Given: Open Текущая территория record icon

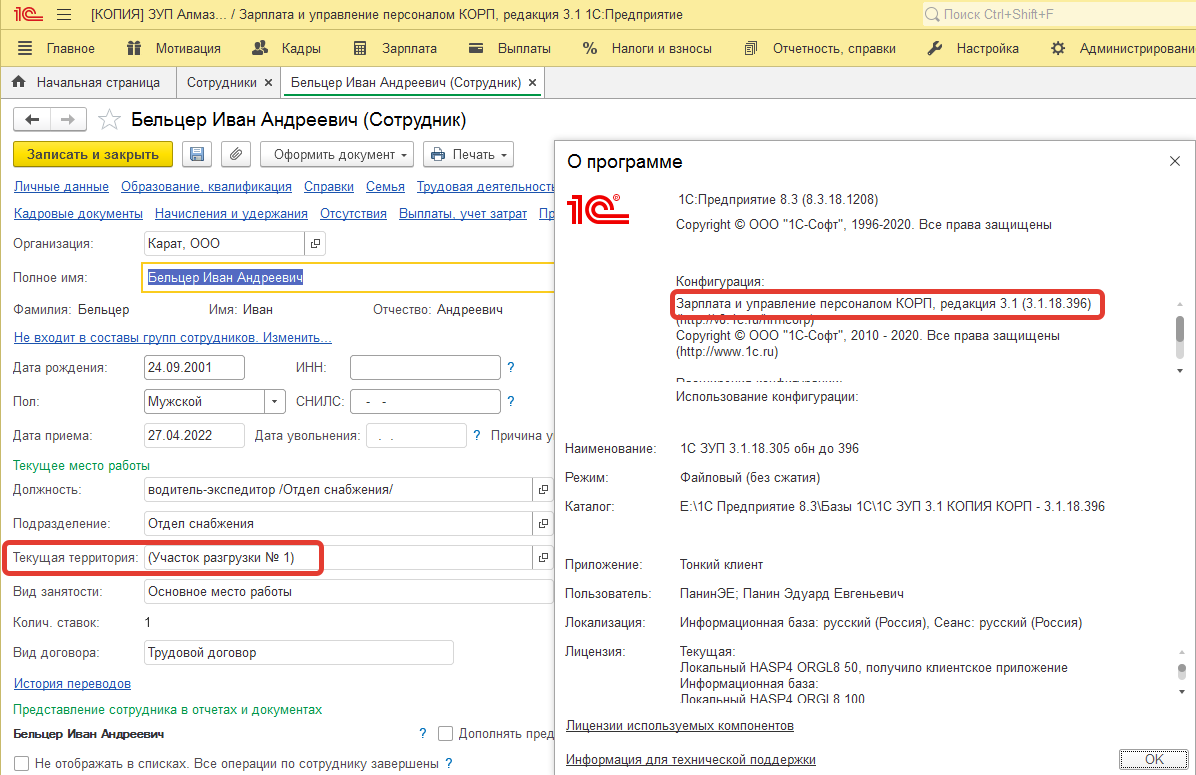Looking at the screenshot, I should (543, 558).
